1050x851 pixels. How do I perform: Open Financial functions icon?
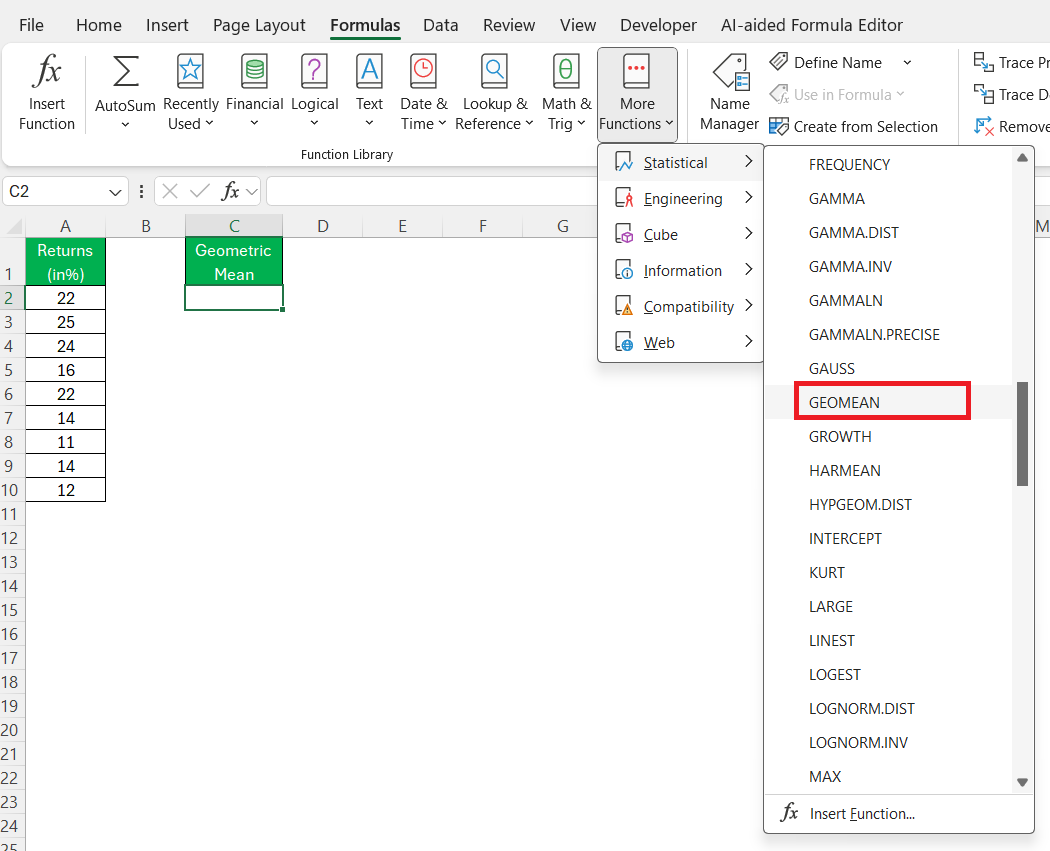tap(254, 71)
